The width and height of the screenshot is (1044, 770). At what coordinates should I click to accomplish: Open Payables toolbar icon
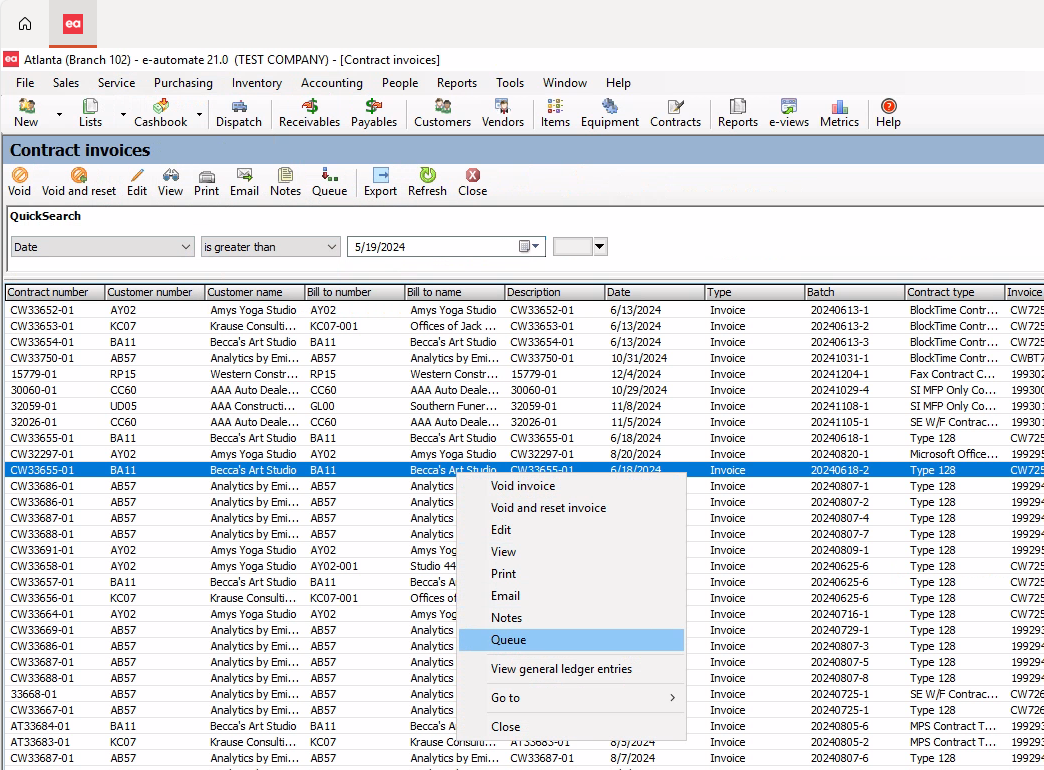[374, 113]
